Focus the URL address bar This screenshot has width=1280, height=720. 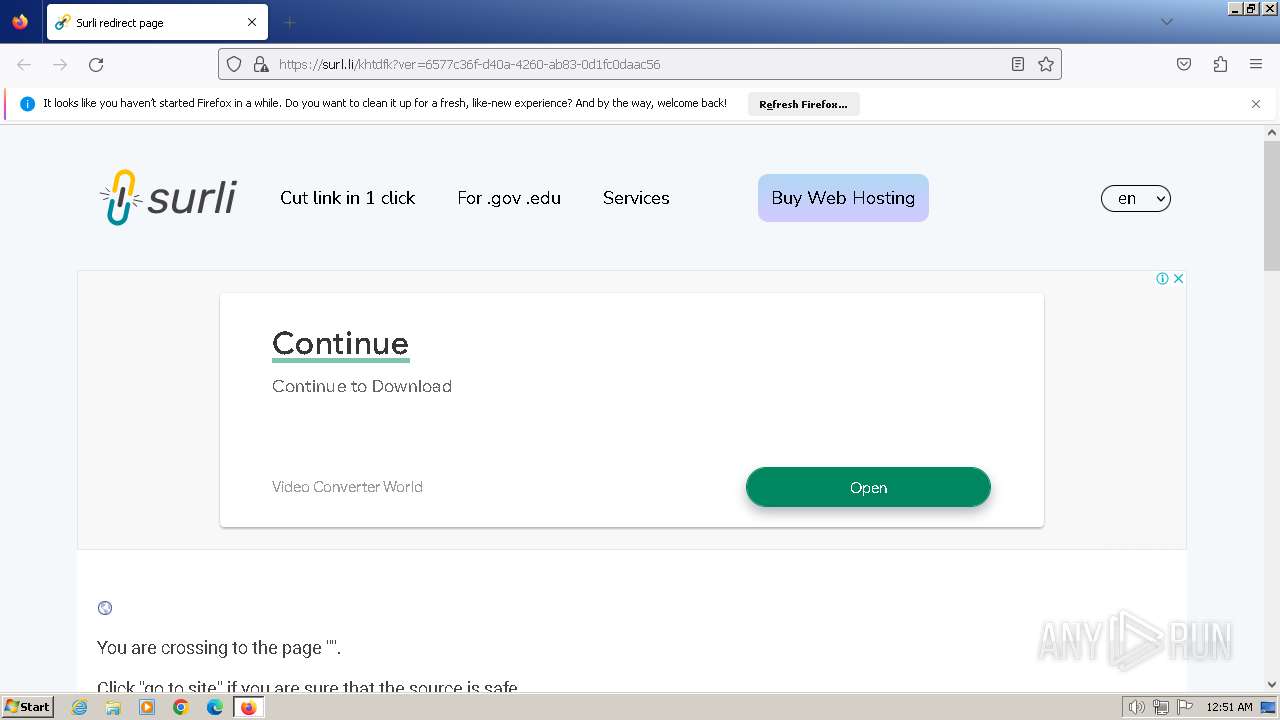pos(640,64)
